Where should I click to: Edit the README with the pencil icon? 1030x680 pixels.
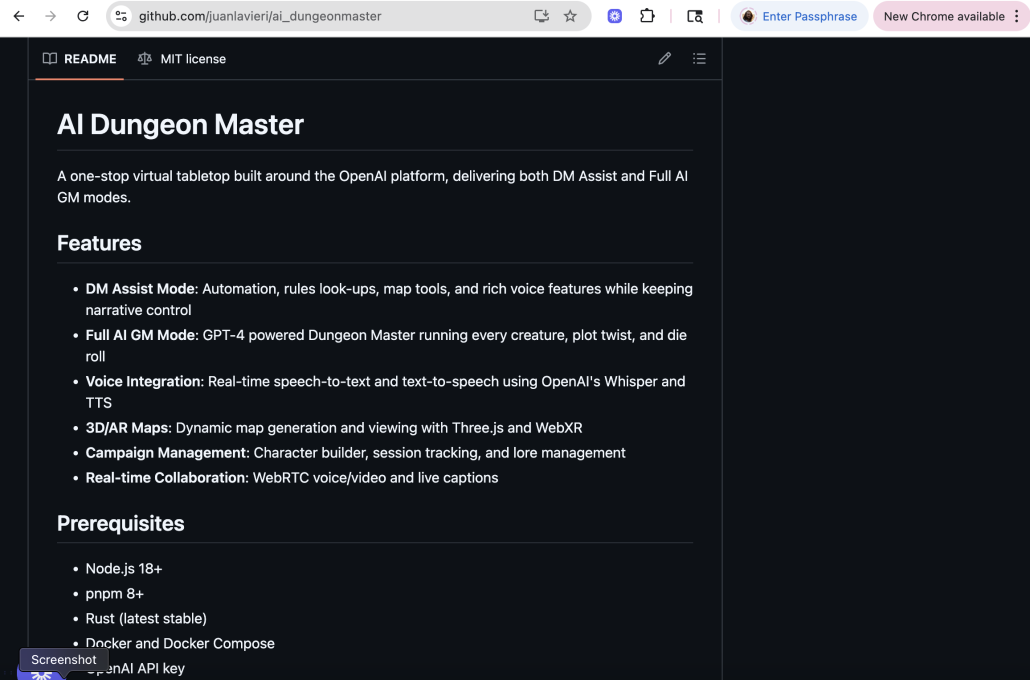click(664, 59)
